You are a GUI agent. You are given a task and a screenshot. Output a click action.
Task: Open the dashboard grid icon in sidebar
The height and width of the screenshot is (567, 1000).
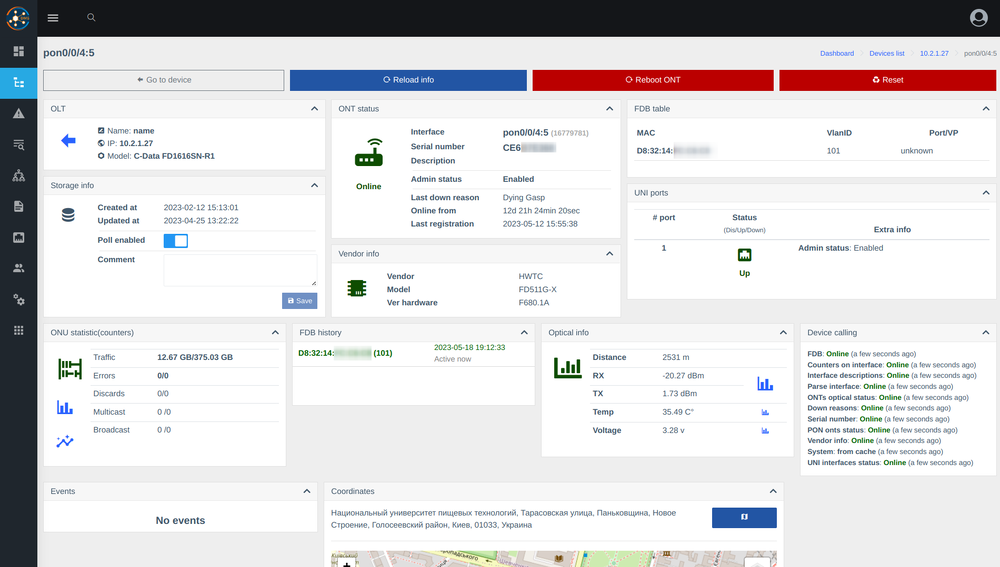tap(18, 50)
